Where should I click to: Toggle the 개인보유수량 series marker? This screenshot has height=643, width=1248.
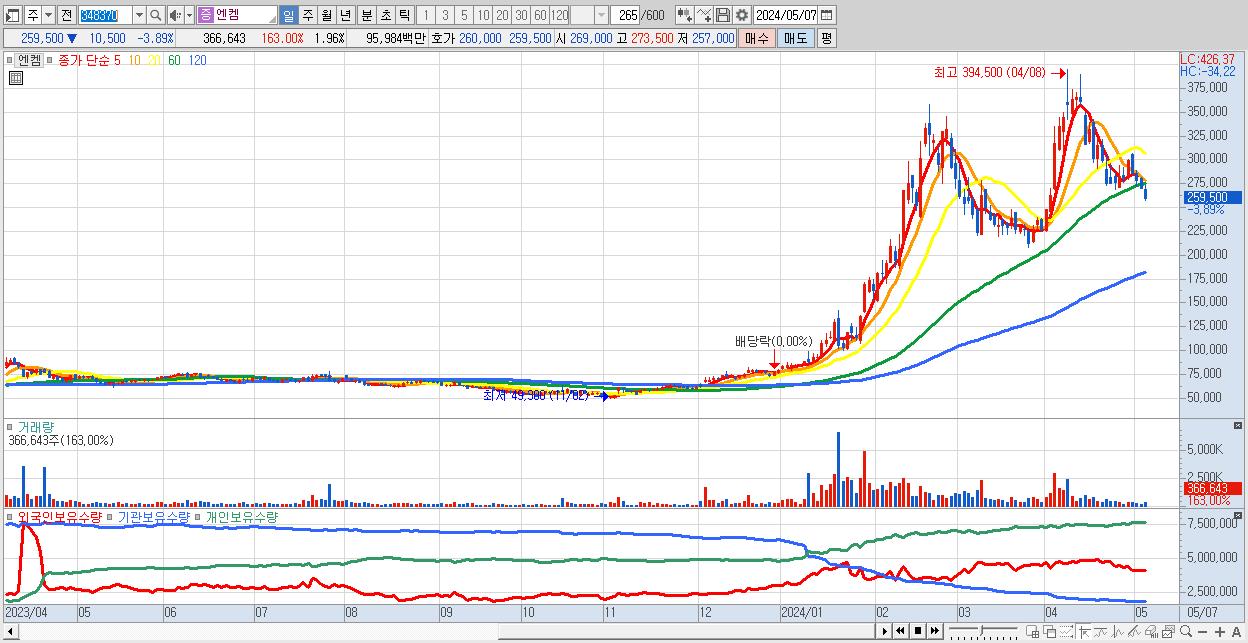click(198, 517)
